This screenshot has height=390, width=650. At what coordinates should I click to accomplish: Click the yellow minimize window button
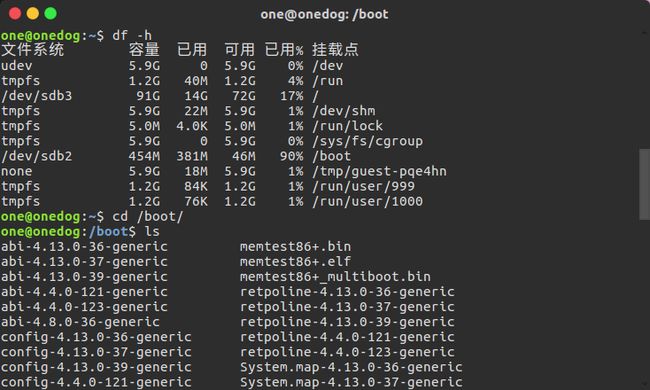click(x=33, y=14)
